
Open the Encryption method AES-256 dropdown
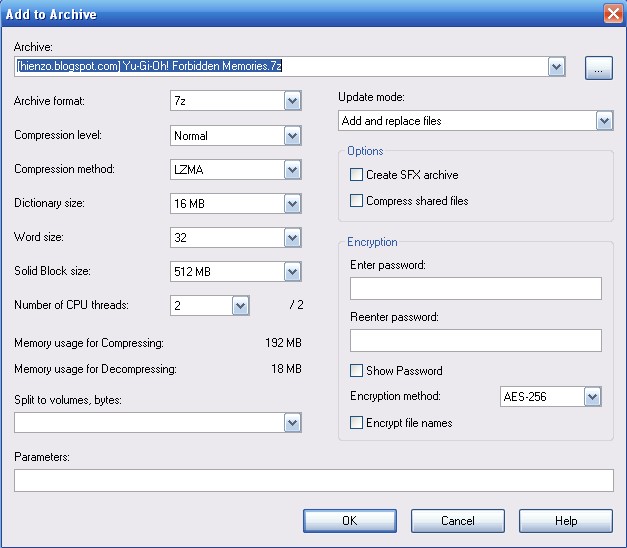click(592, 397)
